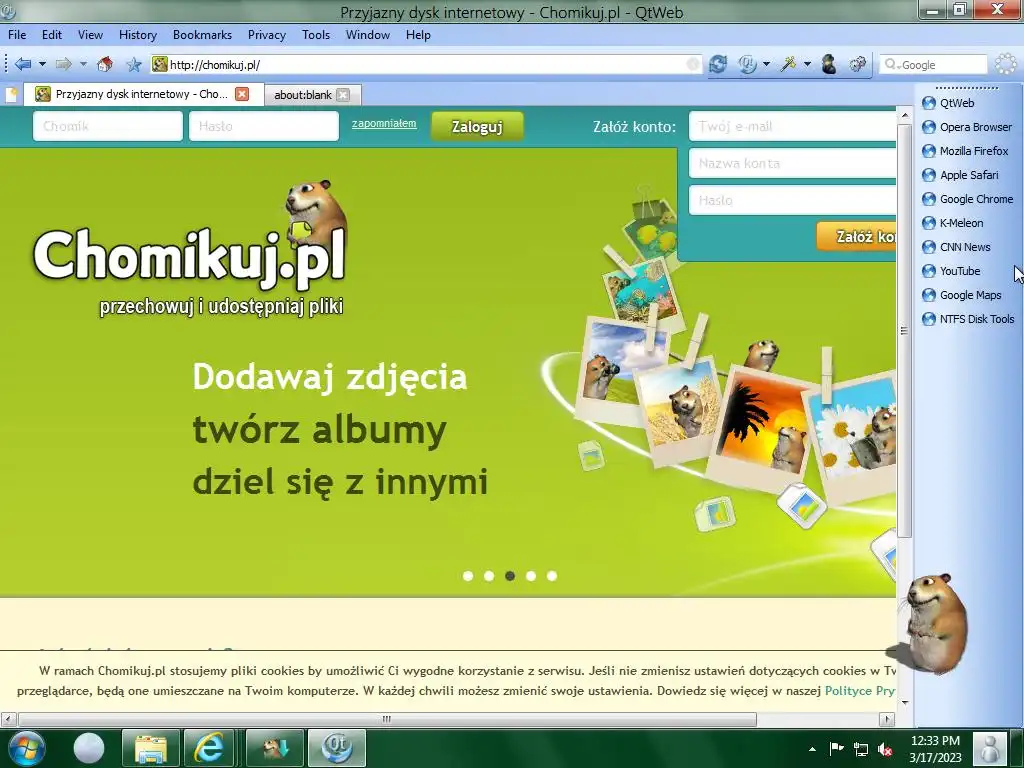Open Google Maps bookmark
The width and height of the screenshot is (1024, 768).
961,295
